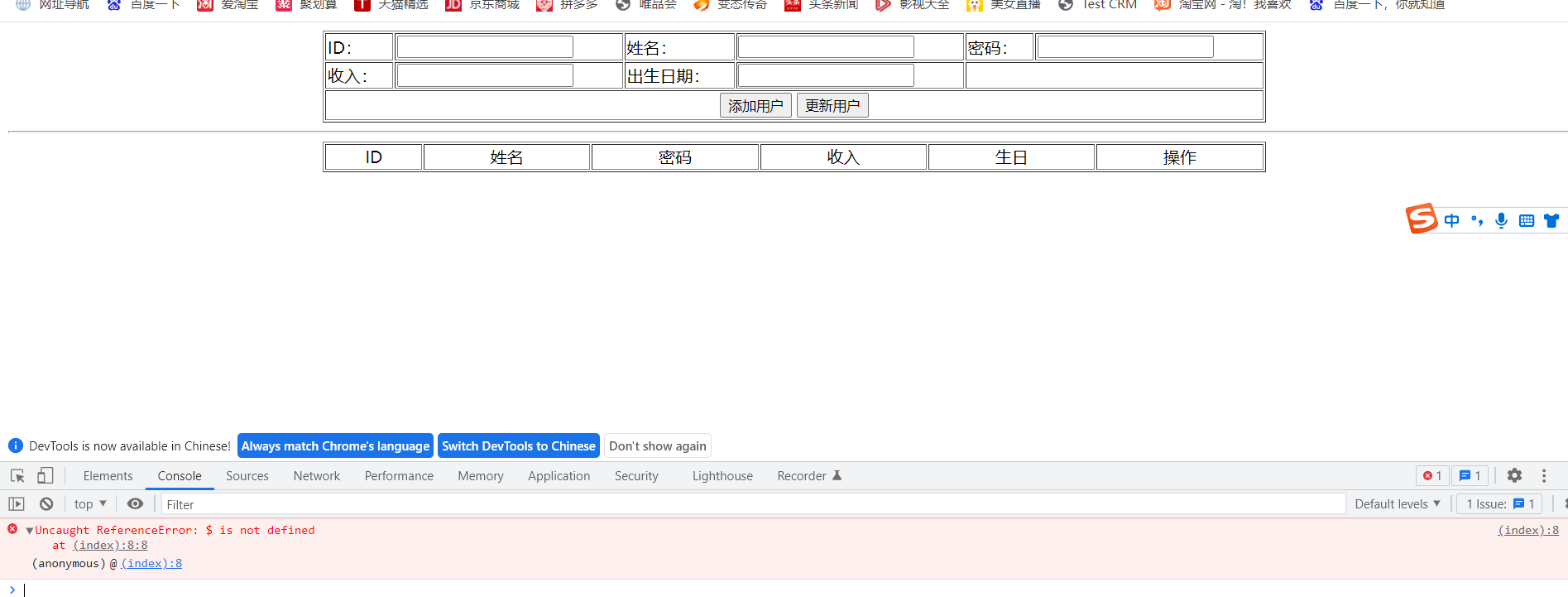
Task: Switch to the Elements tab
Action: 108,476
